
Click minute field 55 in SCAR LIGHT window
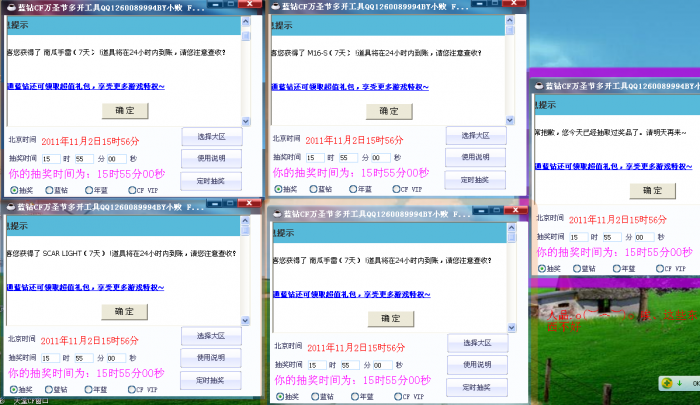[x=84, y=358]
